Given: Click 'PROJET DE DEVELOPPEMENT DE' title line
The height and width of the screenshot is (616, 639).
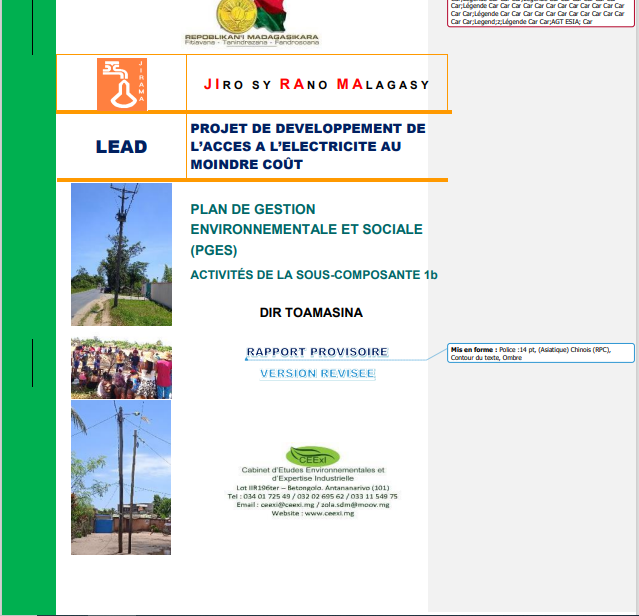Looking at the screenshot, I should click(308, 128).
